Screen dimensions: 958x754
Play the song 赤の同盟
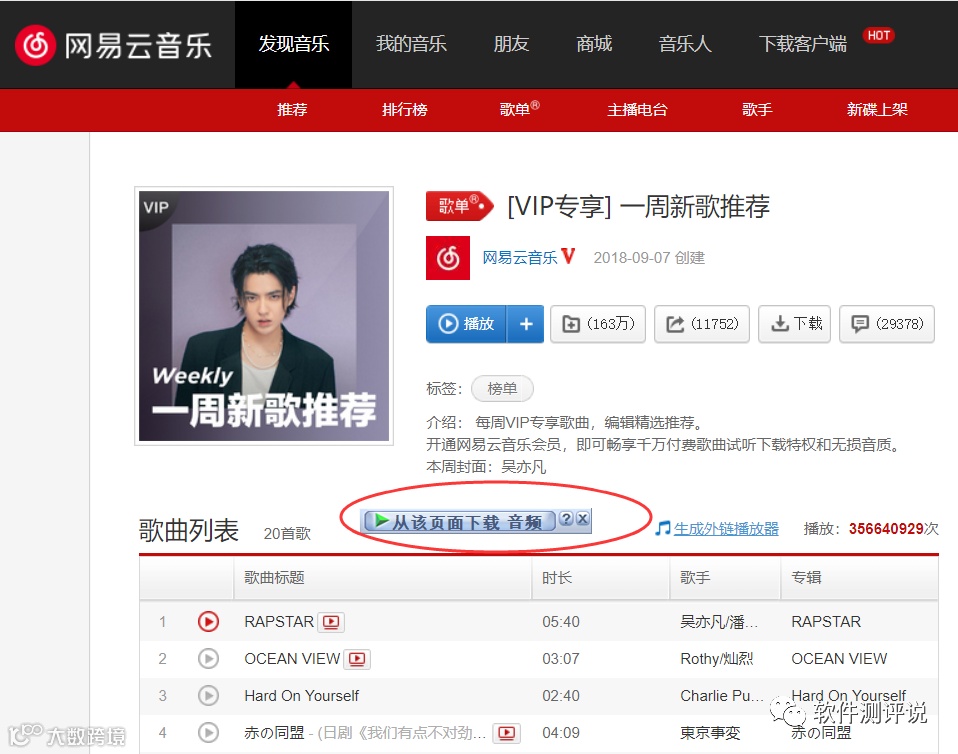pyautogui.click(x=208, y=733)
